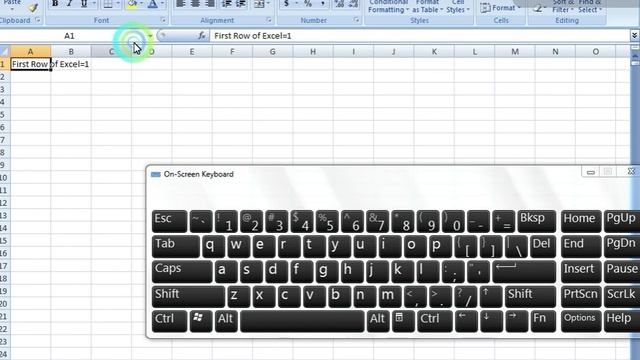Click the Bksp key on On-Screen Keyboard
This screenshot has height=360, width=640.
point(536,221)
